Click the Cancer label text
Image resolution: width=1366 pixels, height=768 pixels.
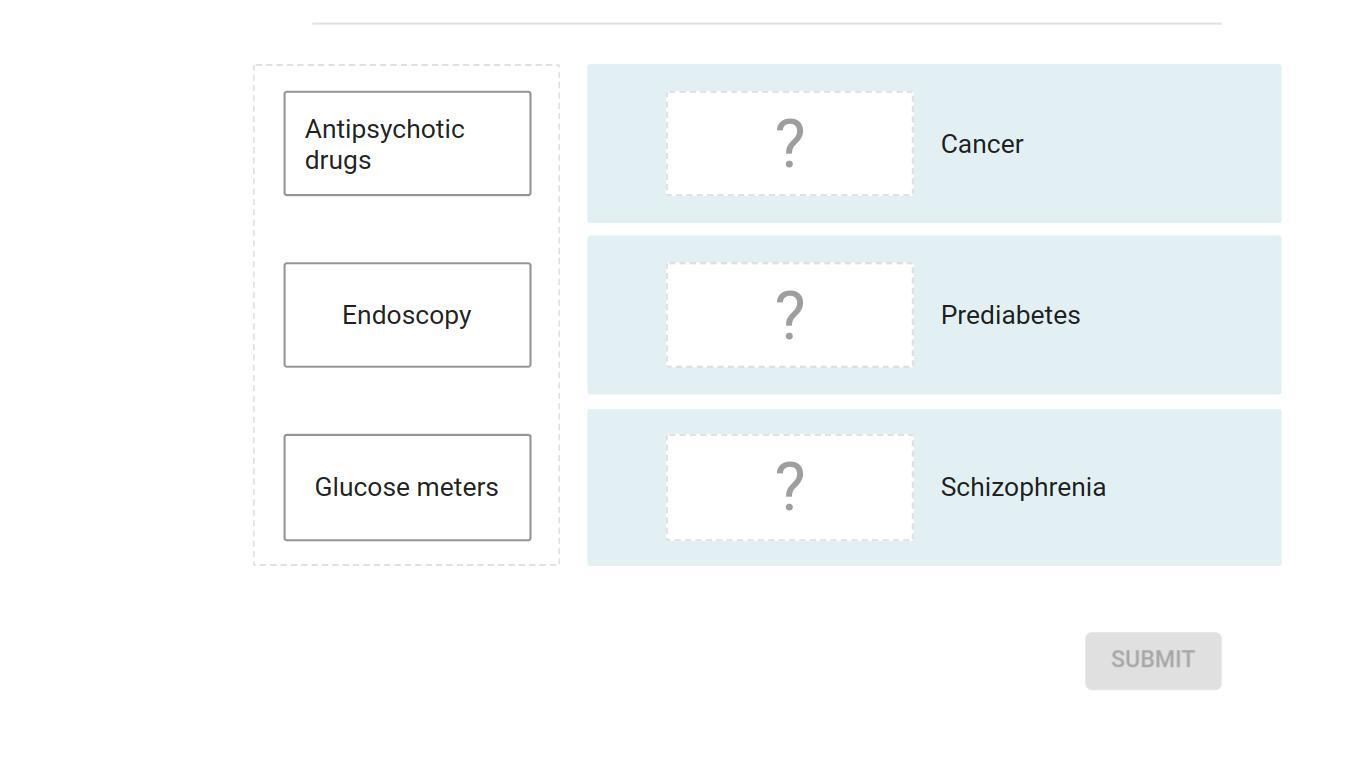982,144
